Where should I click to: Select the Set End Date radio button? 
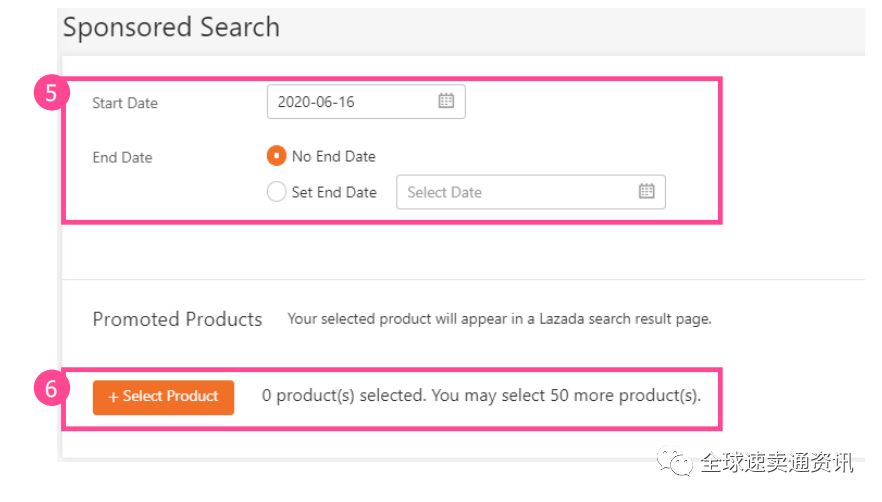[x=276, y=192]
